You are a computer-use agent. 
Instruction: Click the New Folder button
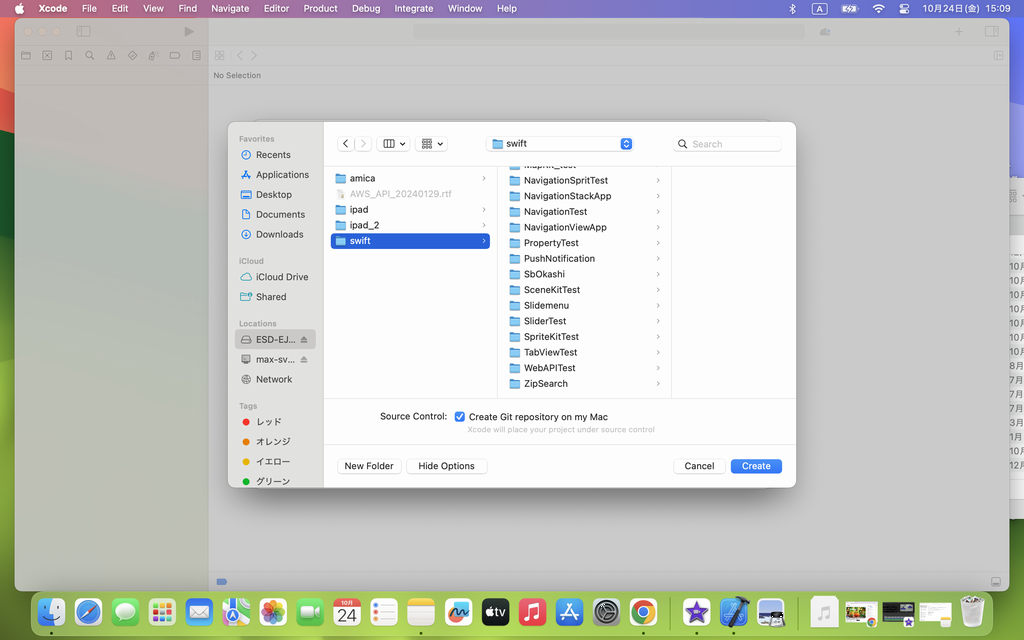[x=369, y=466]
